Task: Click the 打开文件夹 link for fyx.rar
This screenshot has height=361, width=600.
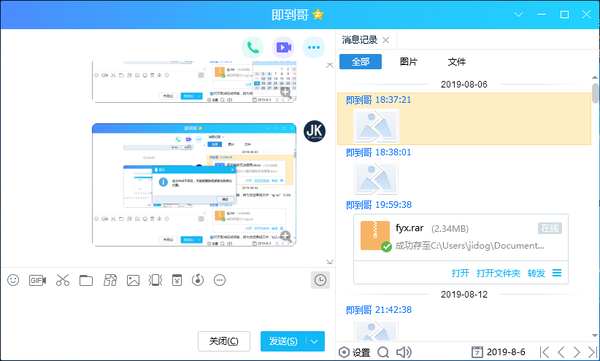Action: [x=498, y=273]
